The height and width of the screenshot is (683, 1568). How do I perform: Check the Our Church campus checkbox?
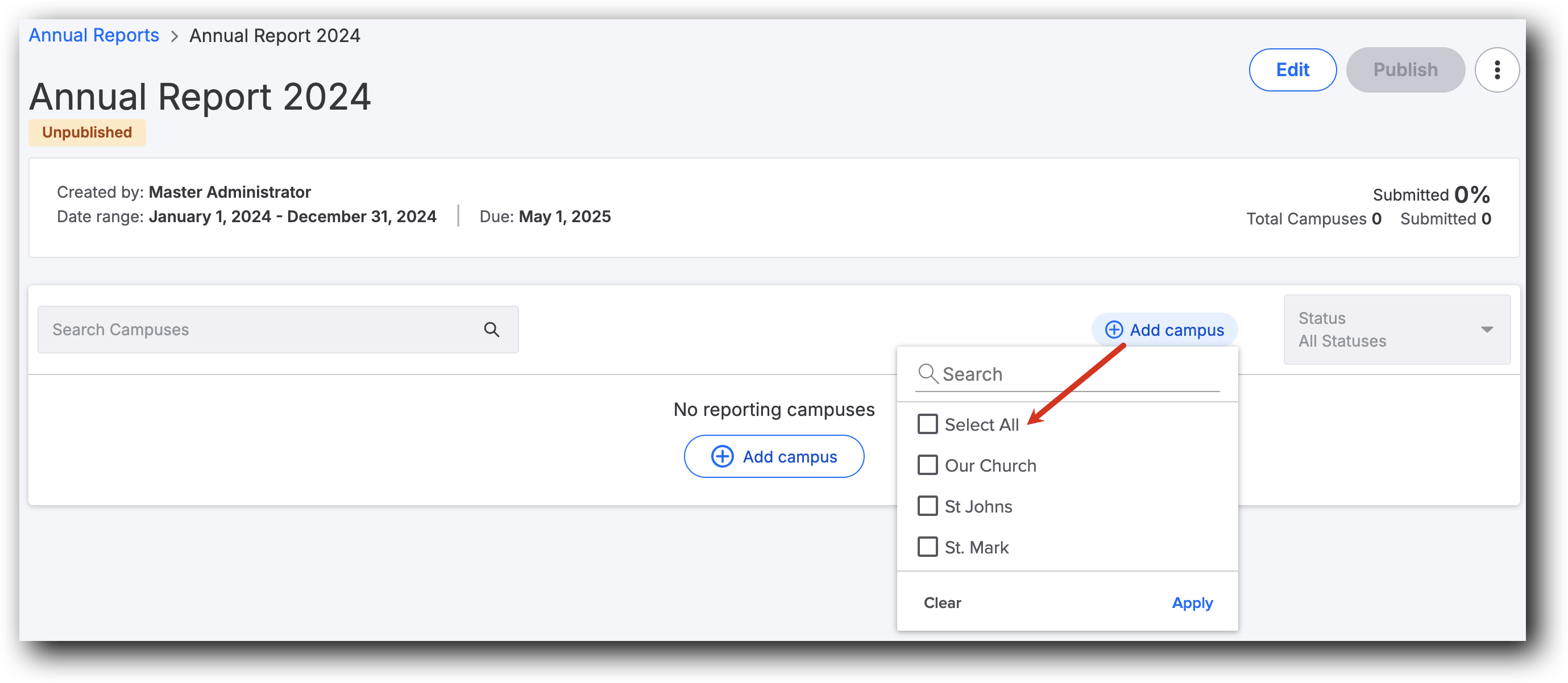click(x=928, y=465)
